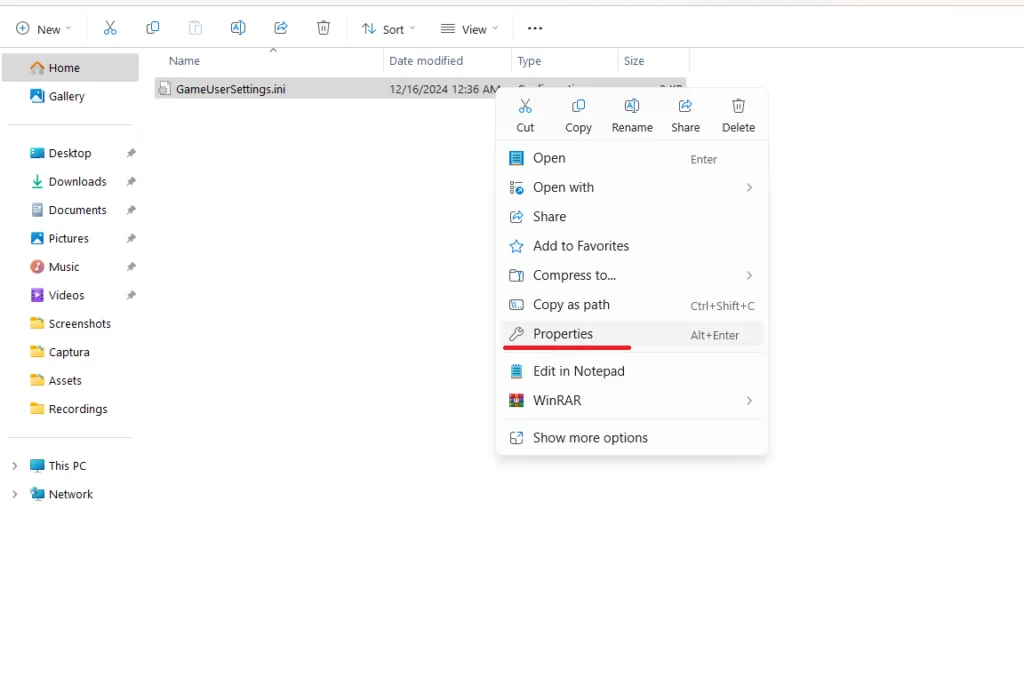Viewport: 1024px width, 676px height.
Task: Click the Copy icon in top toolbar
Action: coord(153,28)
